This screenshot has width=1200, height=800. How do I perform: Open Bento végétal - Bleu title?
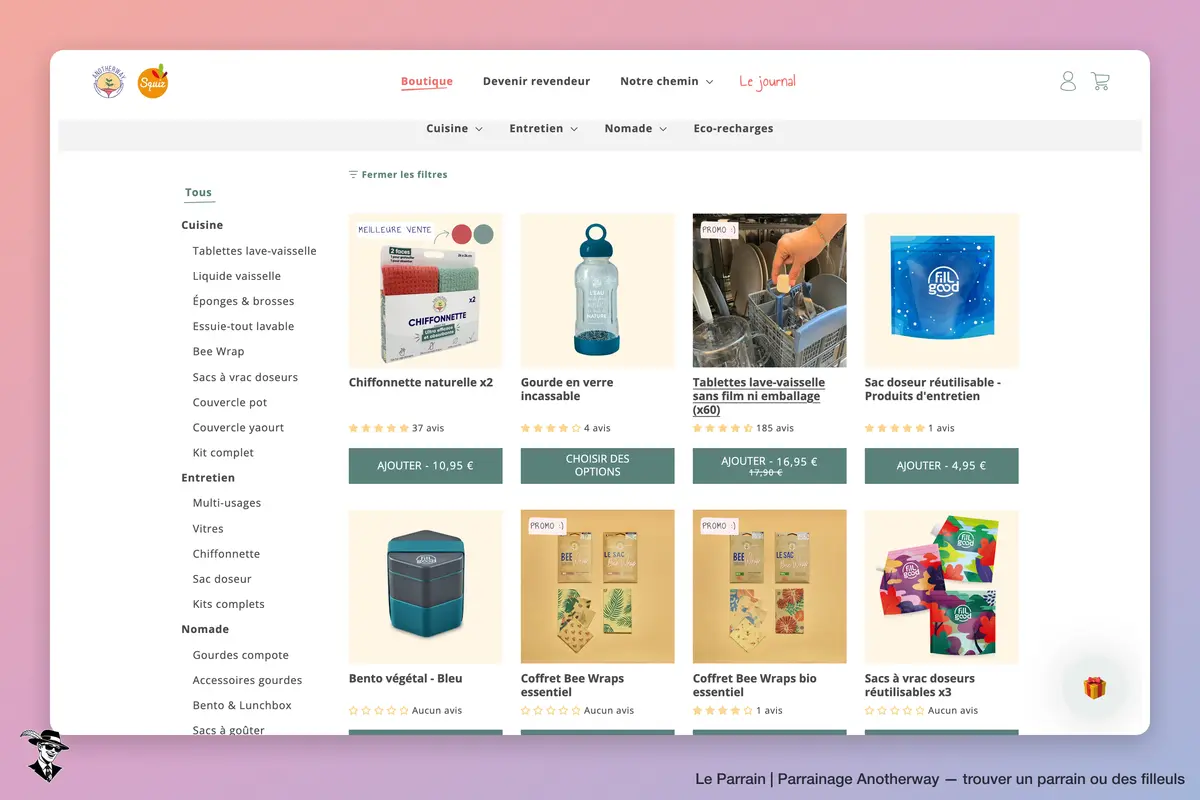[406, 678]
